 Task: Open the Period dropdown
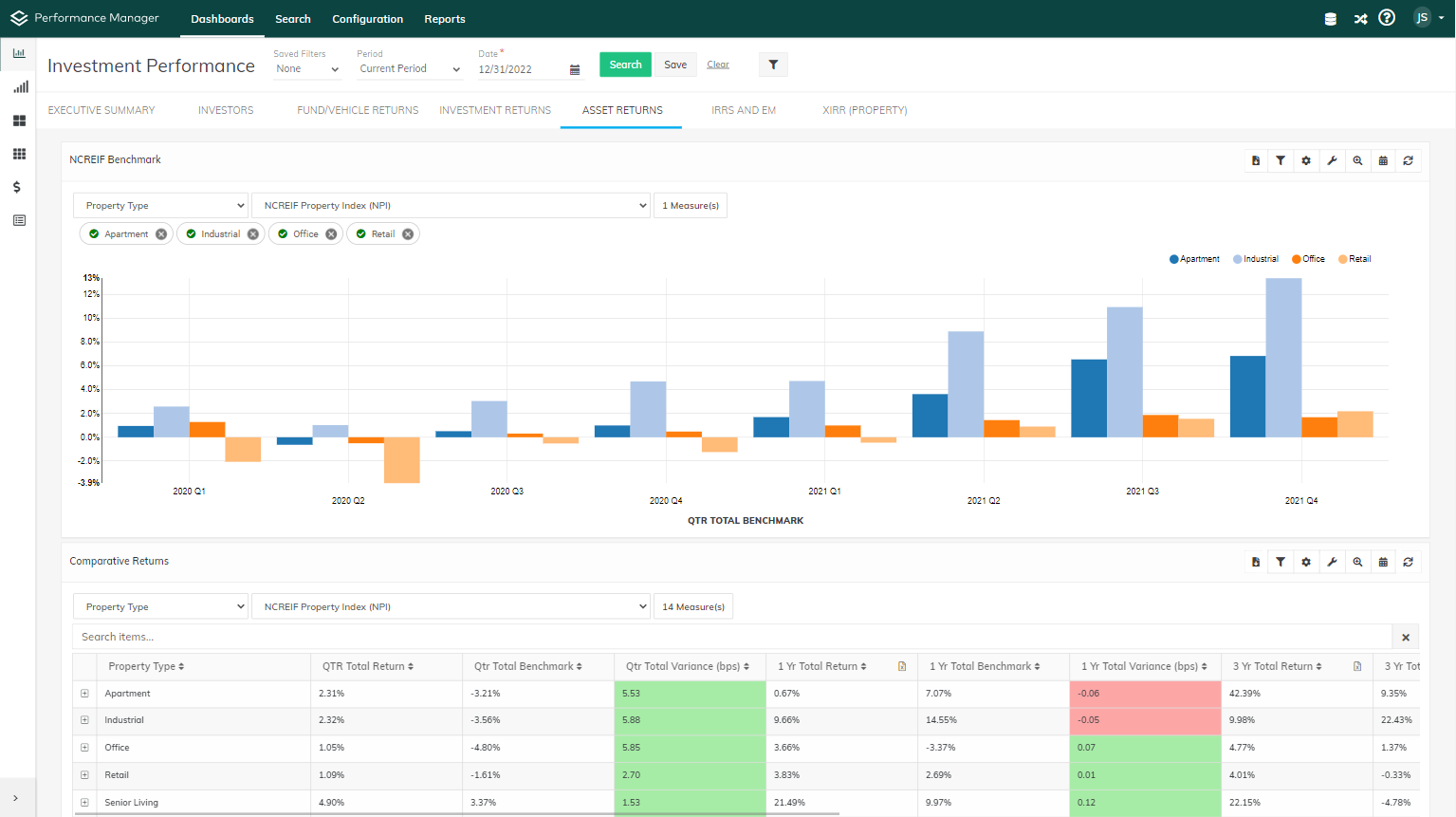tap(410, 69)
